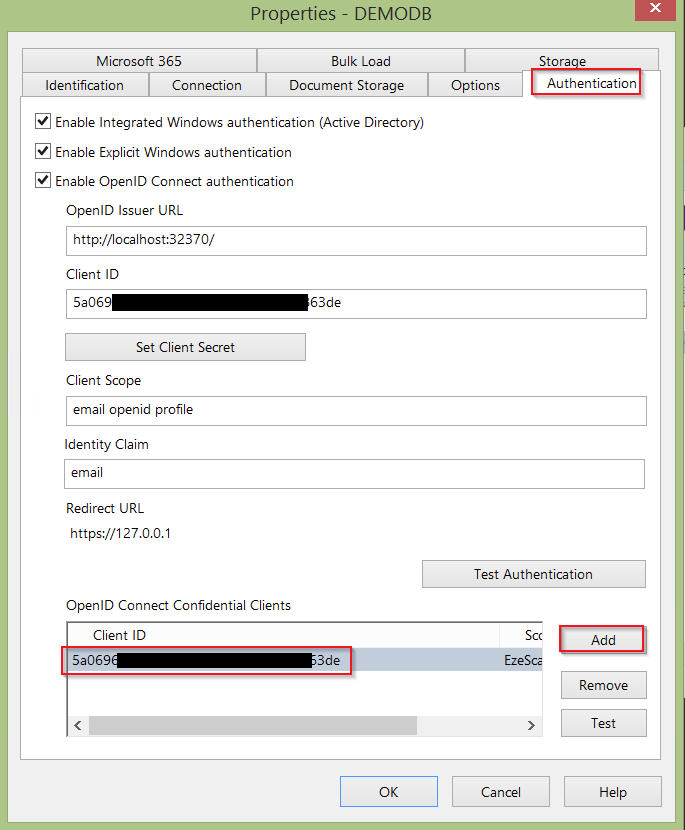Remove the selected confidential client

603,685
